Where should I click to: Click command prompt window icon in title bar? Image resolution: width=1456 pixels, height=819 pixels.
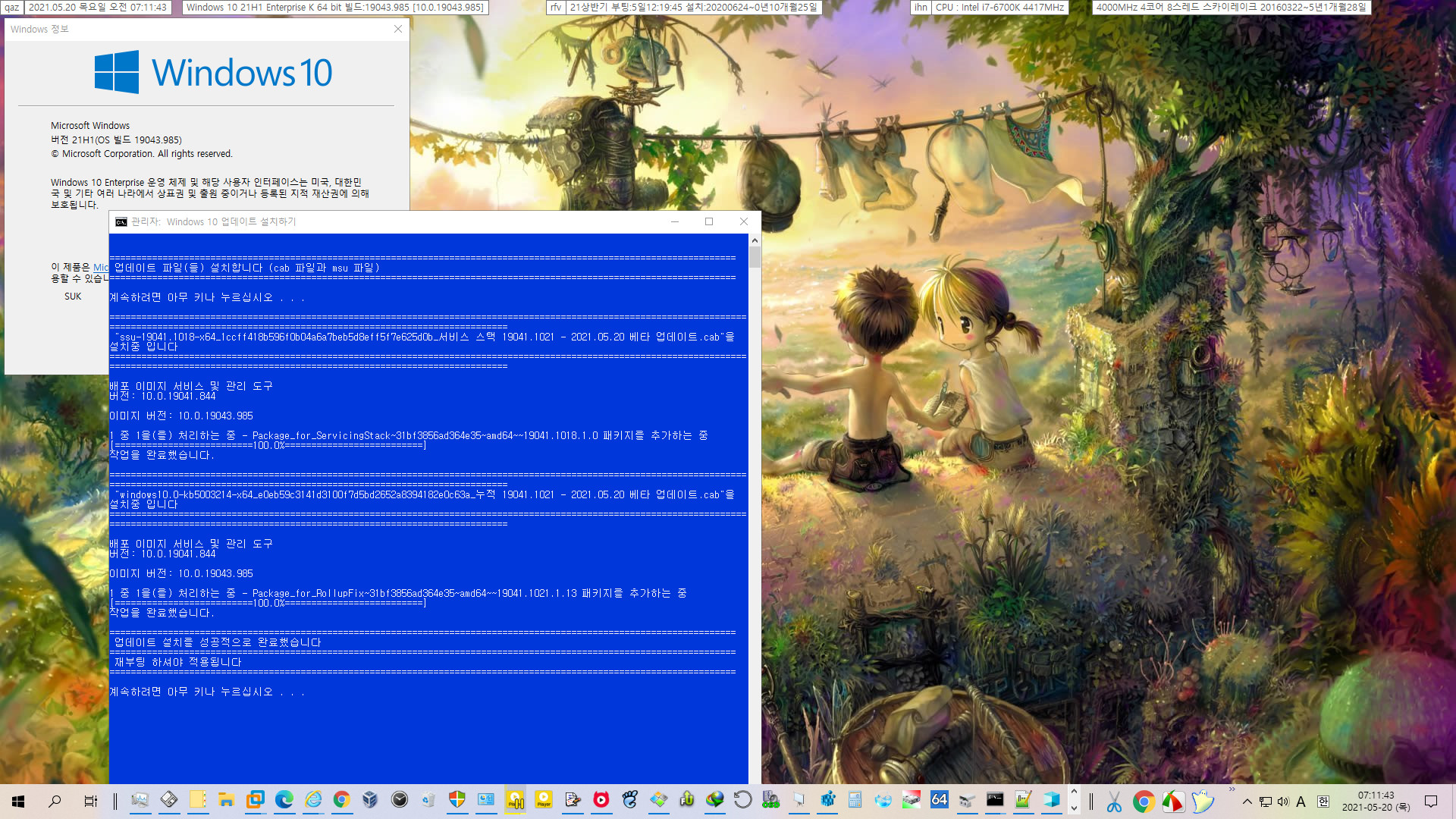click(x=121, y=221)
